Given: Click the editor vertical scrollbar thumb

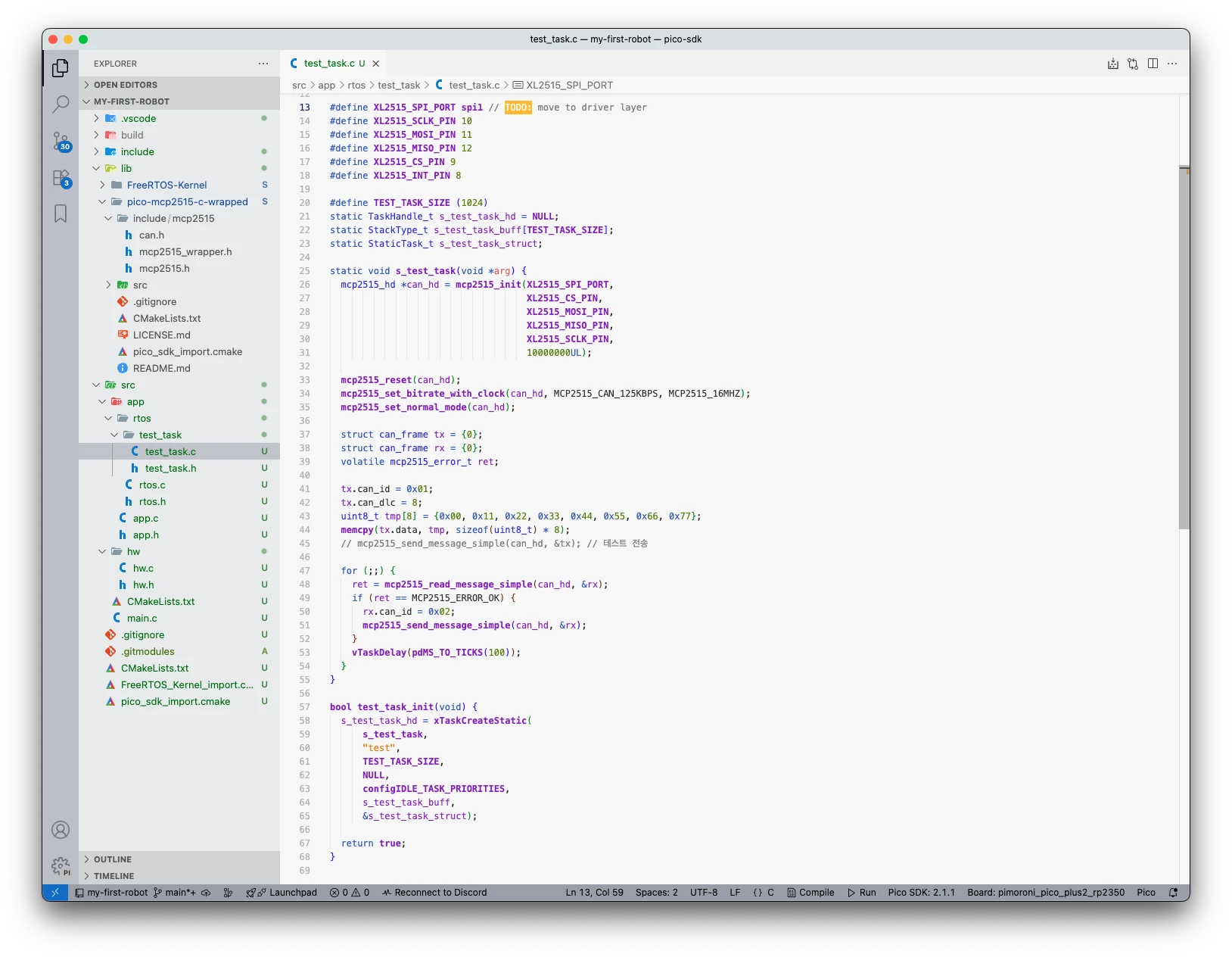Looking at the screenshot, I should point(1184,347).
